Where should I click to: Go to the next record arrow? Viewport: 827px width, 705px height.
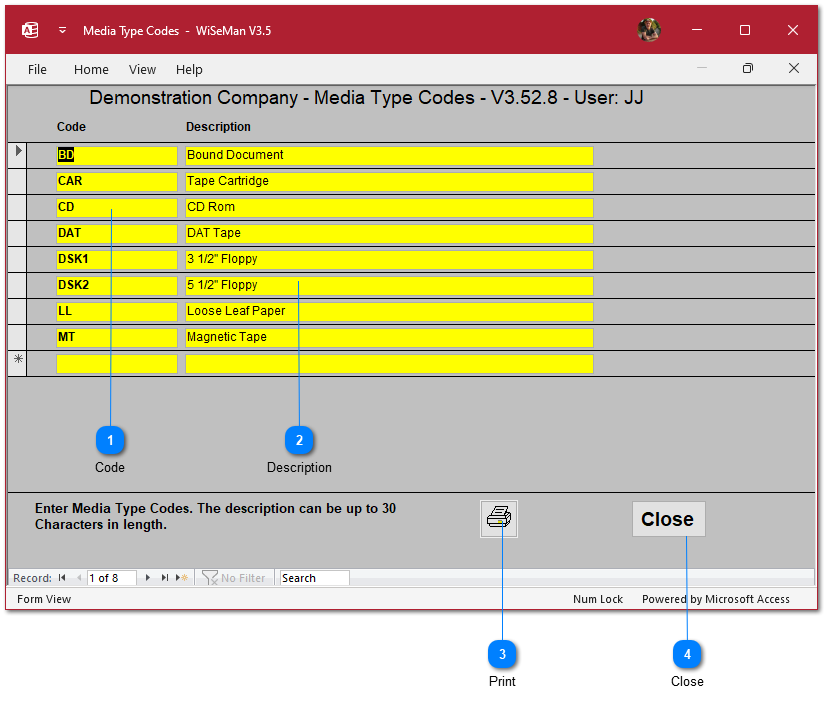point(148,578)
